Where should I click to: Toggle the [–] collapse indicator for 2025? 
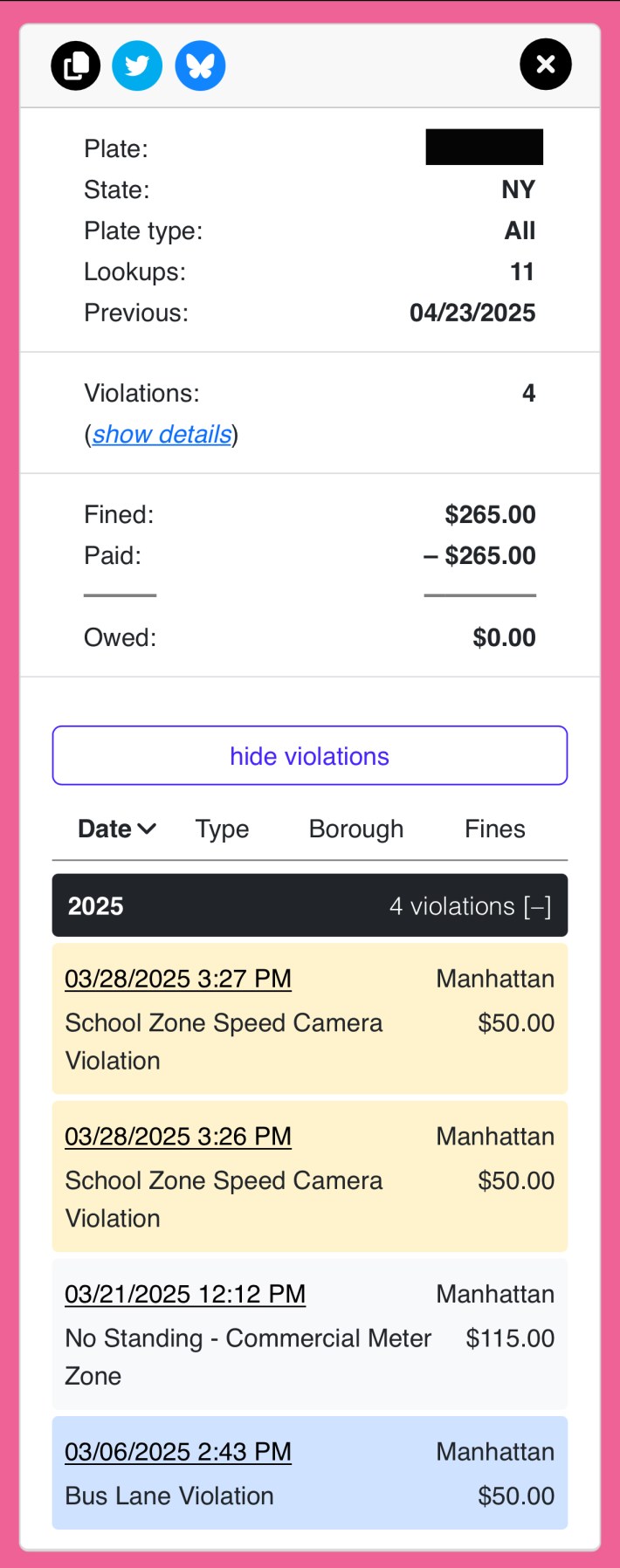[538, 906]
